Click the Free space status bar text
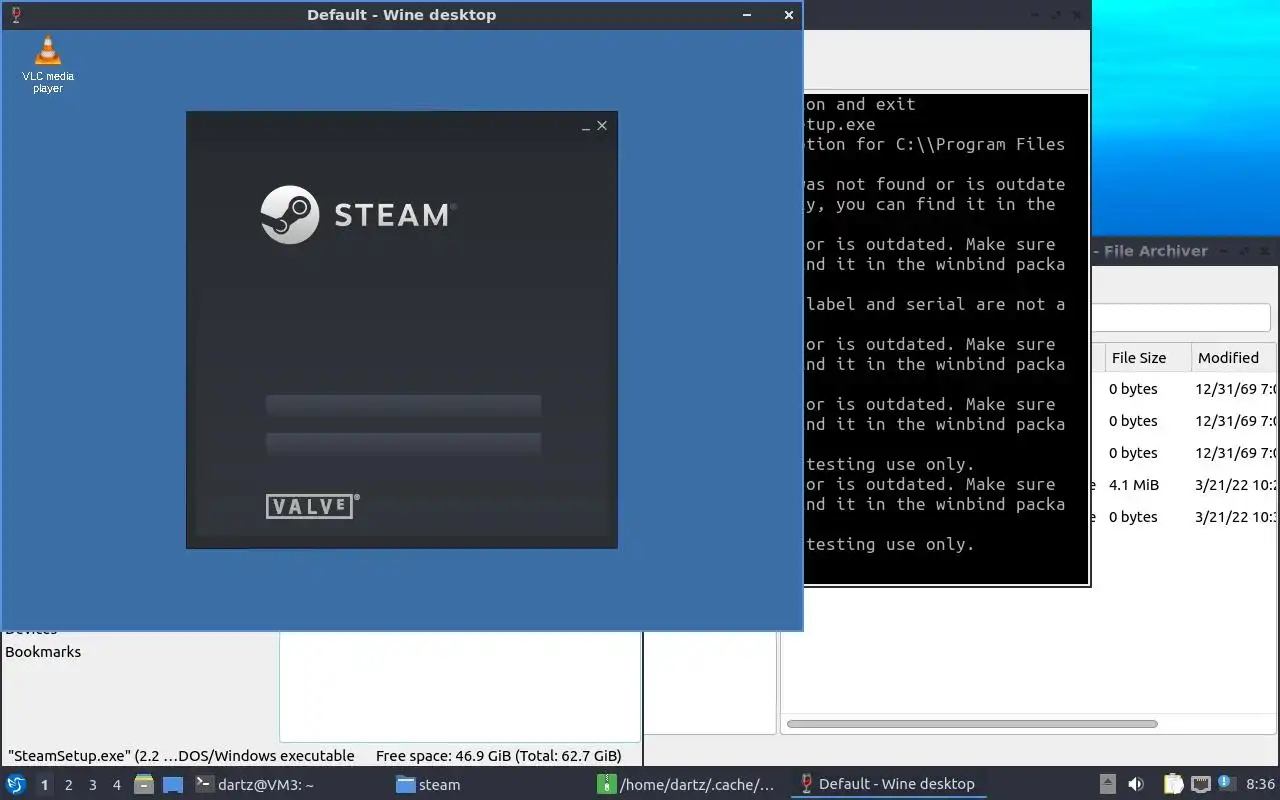Screen dimensions: 1280x800 (x=499, y=756)
